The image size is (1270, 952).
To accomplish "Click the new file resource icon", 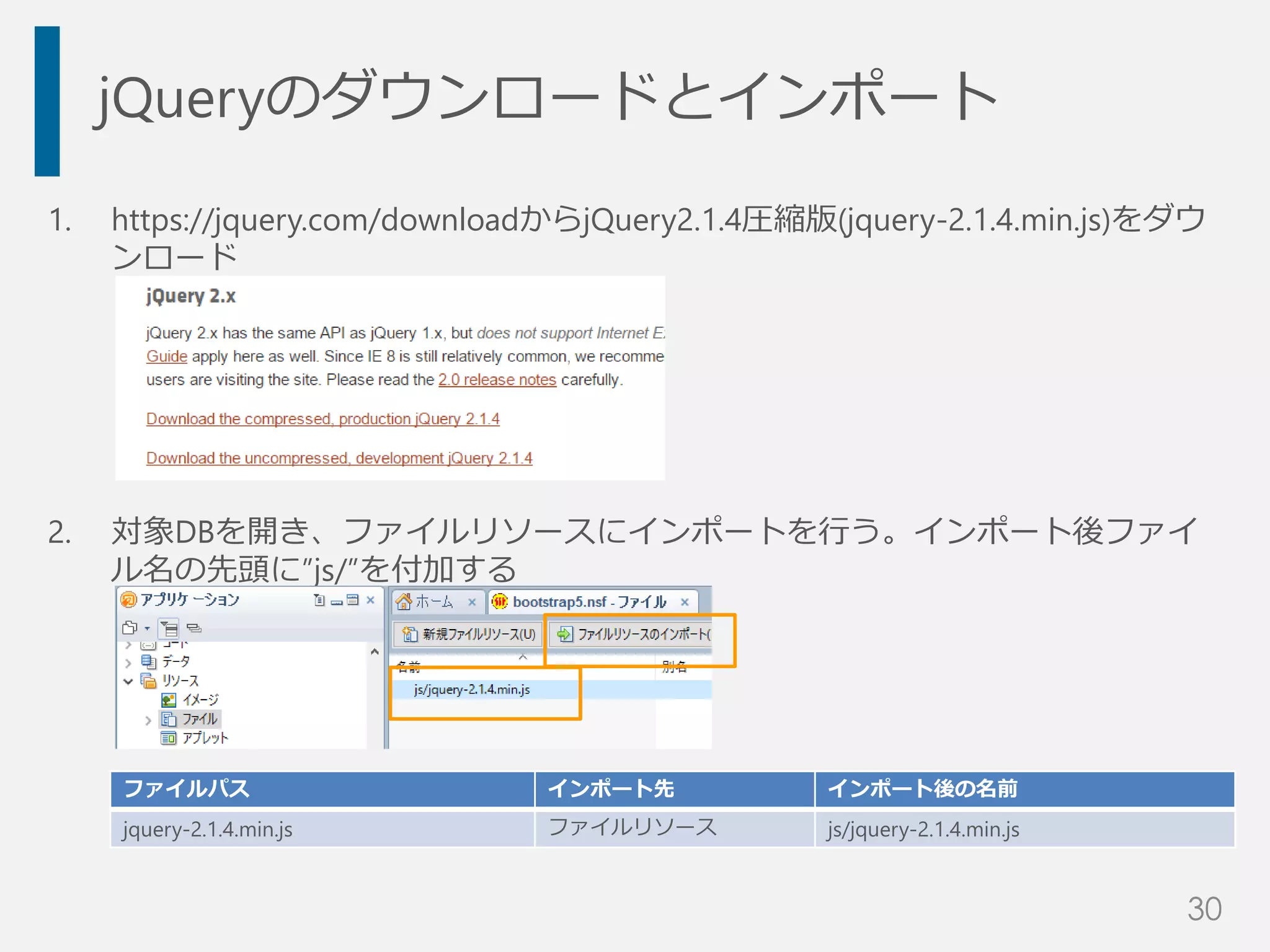I will pyautogui.click(x=410, y=634).
